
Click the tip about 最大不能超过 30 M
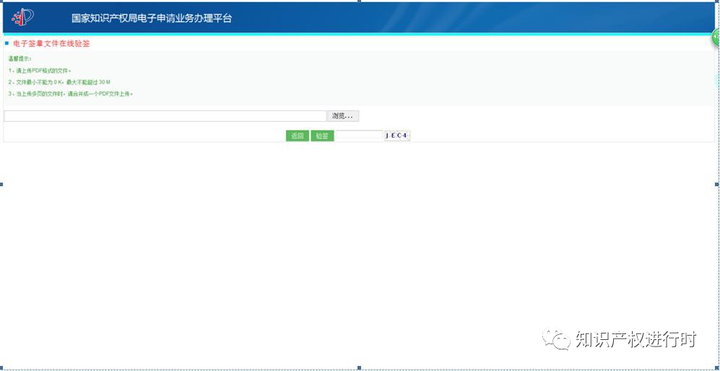(59, 82)
